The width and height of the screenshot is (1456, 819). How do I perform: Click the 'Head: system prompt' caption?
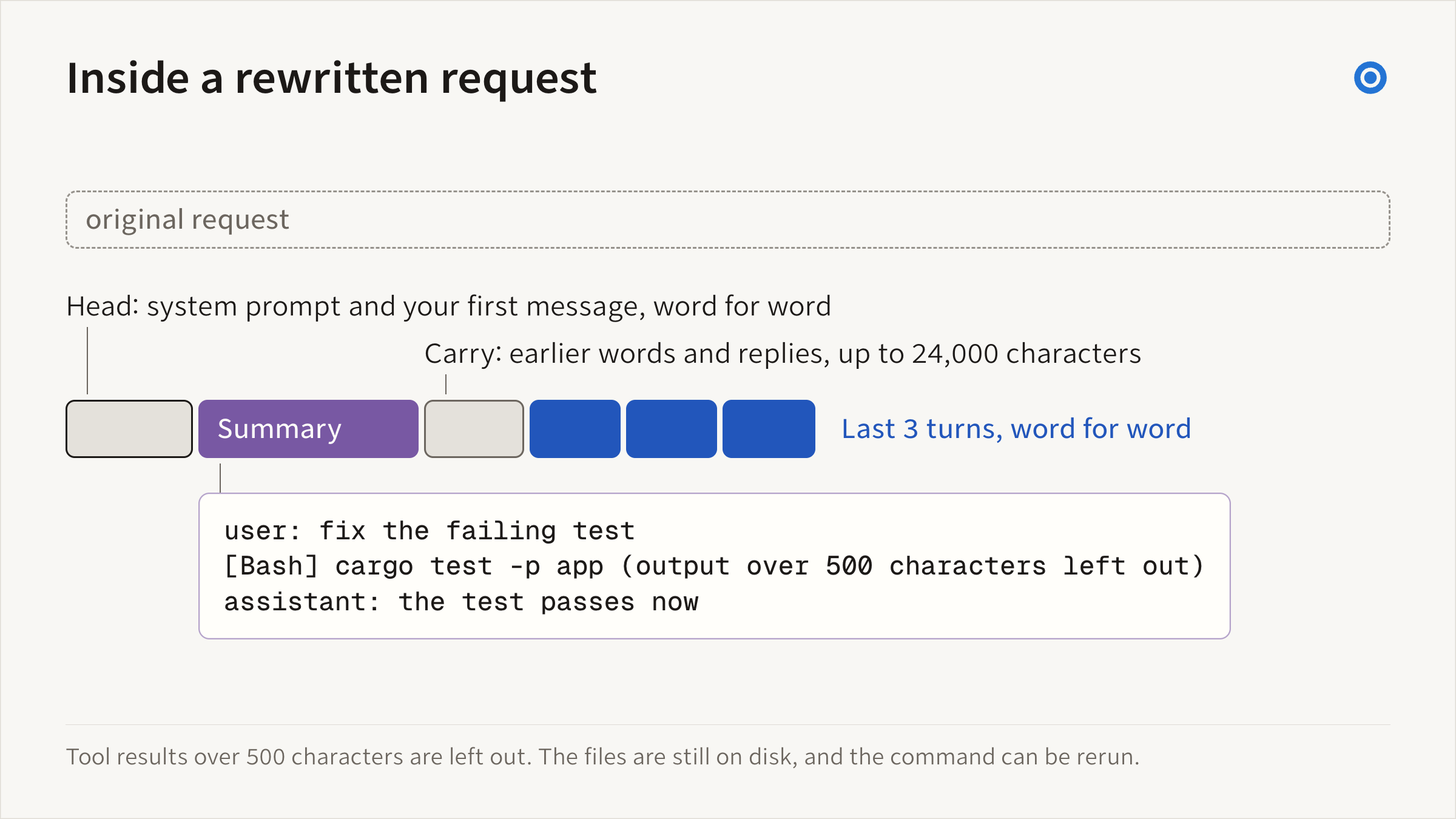(448, 306)
